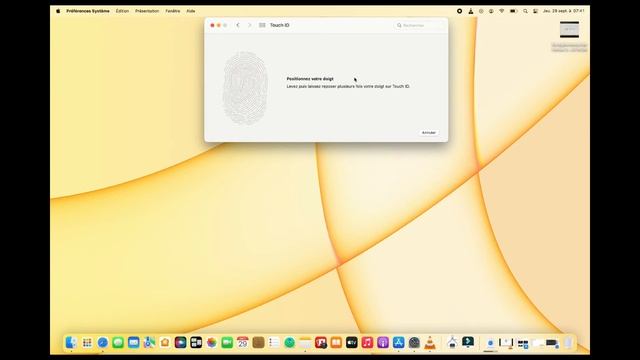This screenshot has width=640, height=360.
Task: Open the Préférences Système menu
Action: [88, 11]
